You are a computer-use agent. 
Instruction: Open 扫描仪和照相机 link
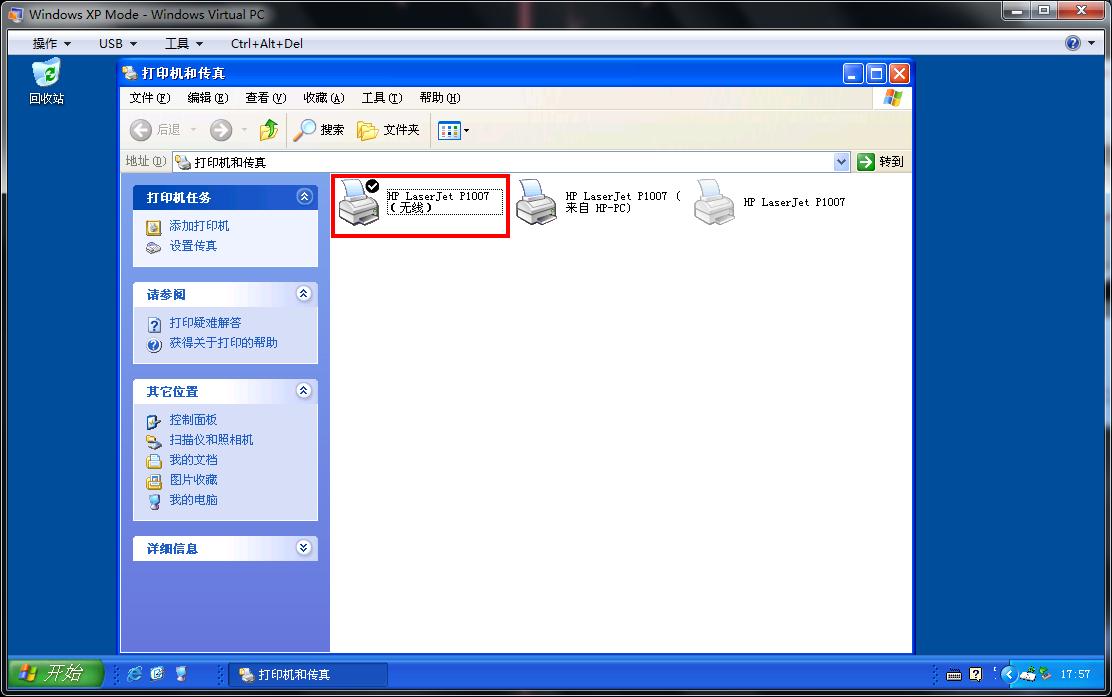click(211, 440)
